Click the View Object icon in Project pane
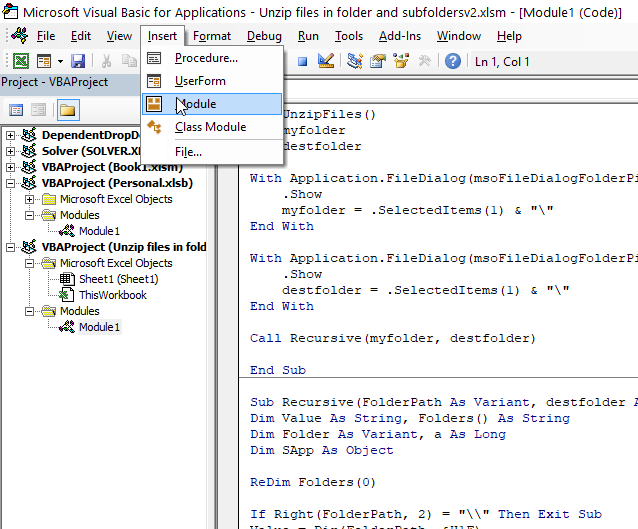This screenshot has width=638, height=529. [x=39, y=110]
